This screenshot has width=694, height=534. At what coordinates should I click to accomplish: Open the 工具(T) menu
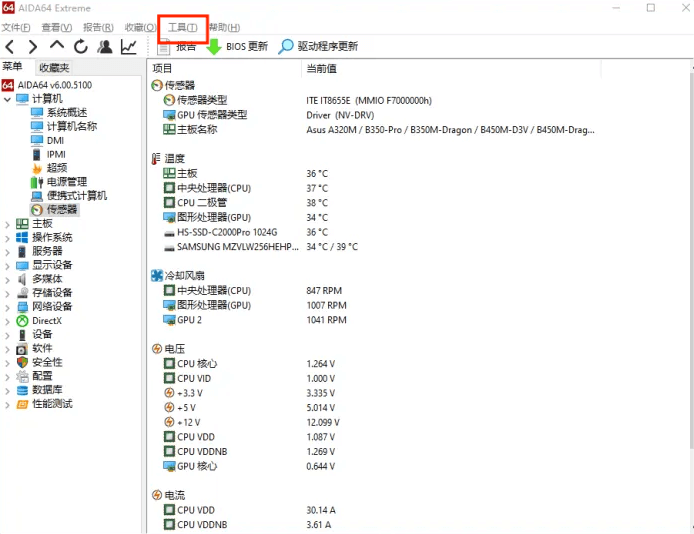(x=183, y=27)
